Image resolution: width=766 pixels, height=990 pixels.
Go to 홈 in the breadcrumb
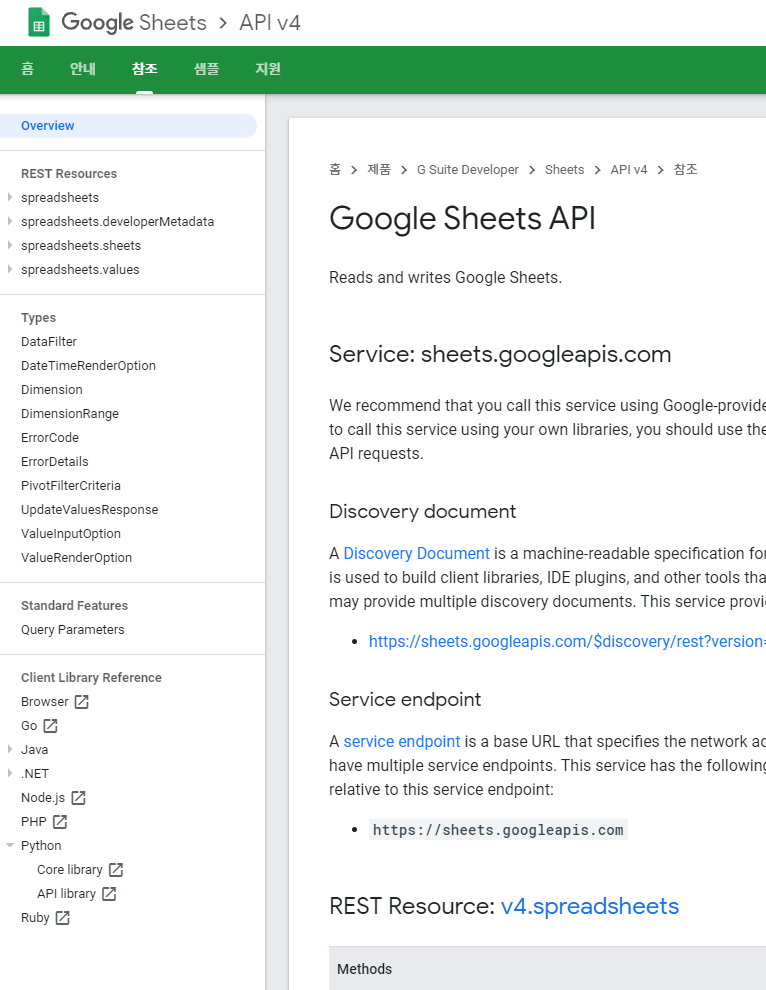coord(335,169)
